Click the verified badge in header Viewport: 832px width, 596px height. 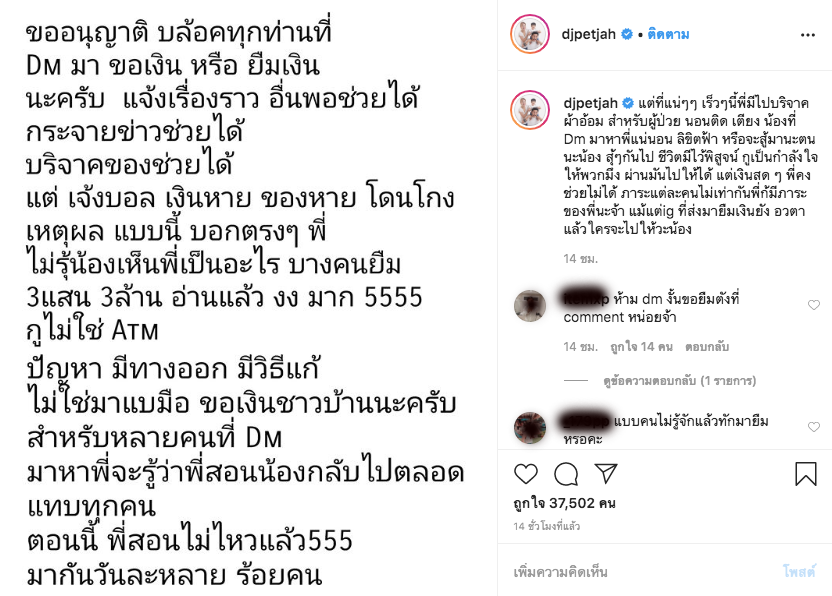pos(627,34)
